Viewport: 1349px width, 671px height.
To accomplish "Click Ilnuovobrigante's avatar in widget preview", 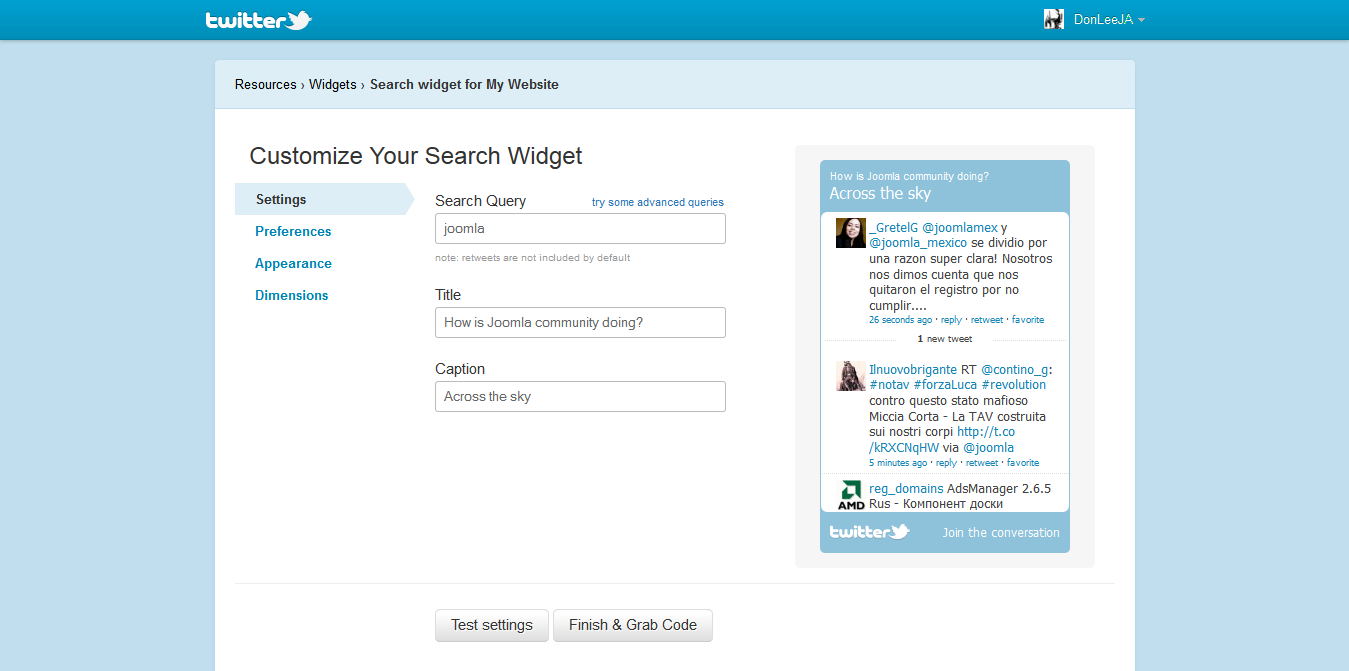I will [x=851, y=376].
